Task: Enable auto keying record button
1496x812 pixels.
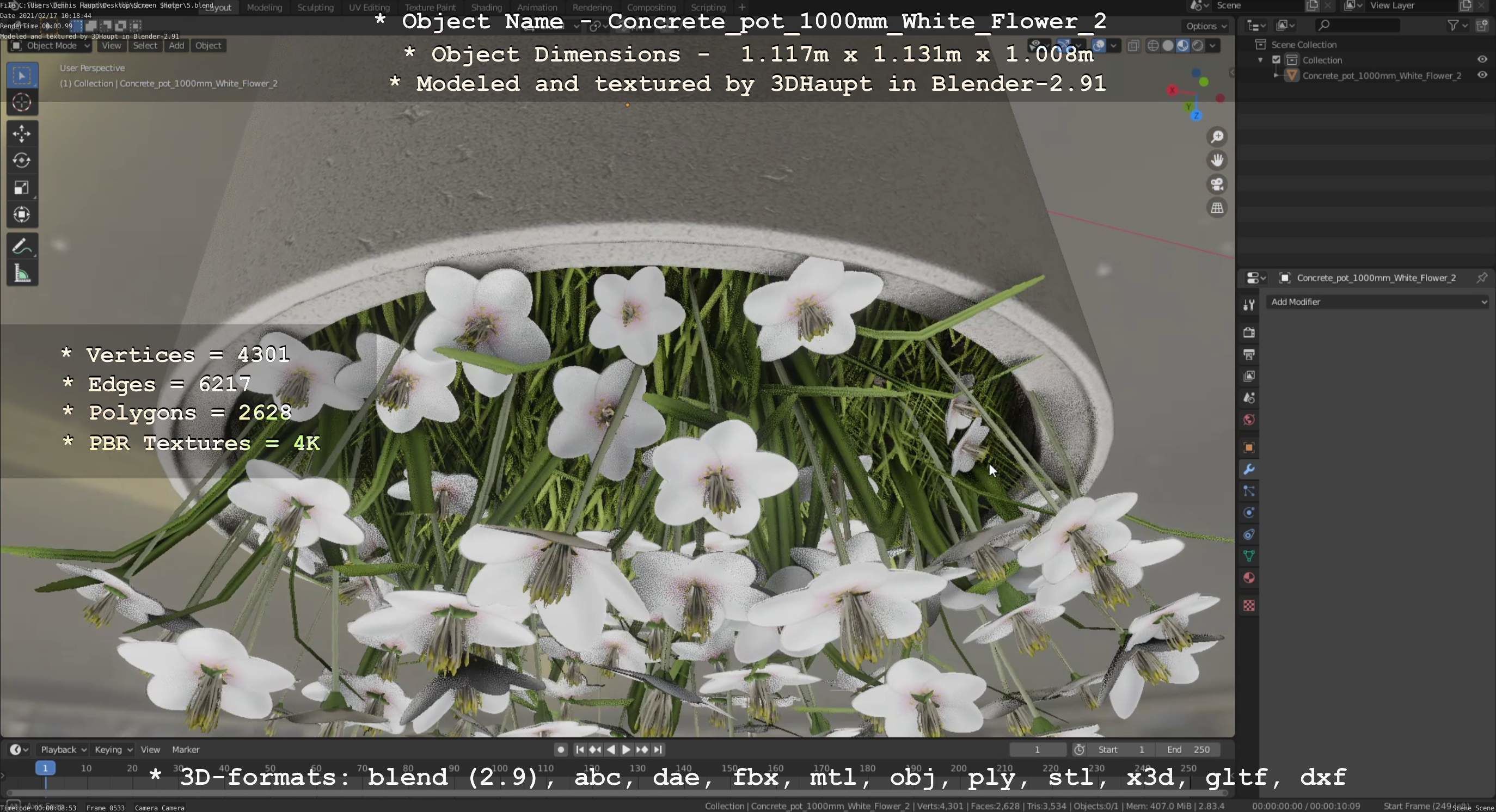Action: pos(560,750)
